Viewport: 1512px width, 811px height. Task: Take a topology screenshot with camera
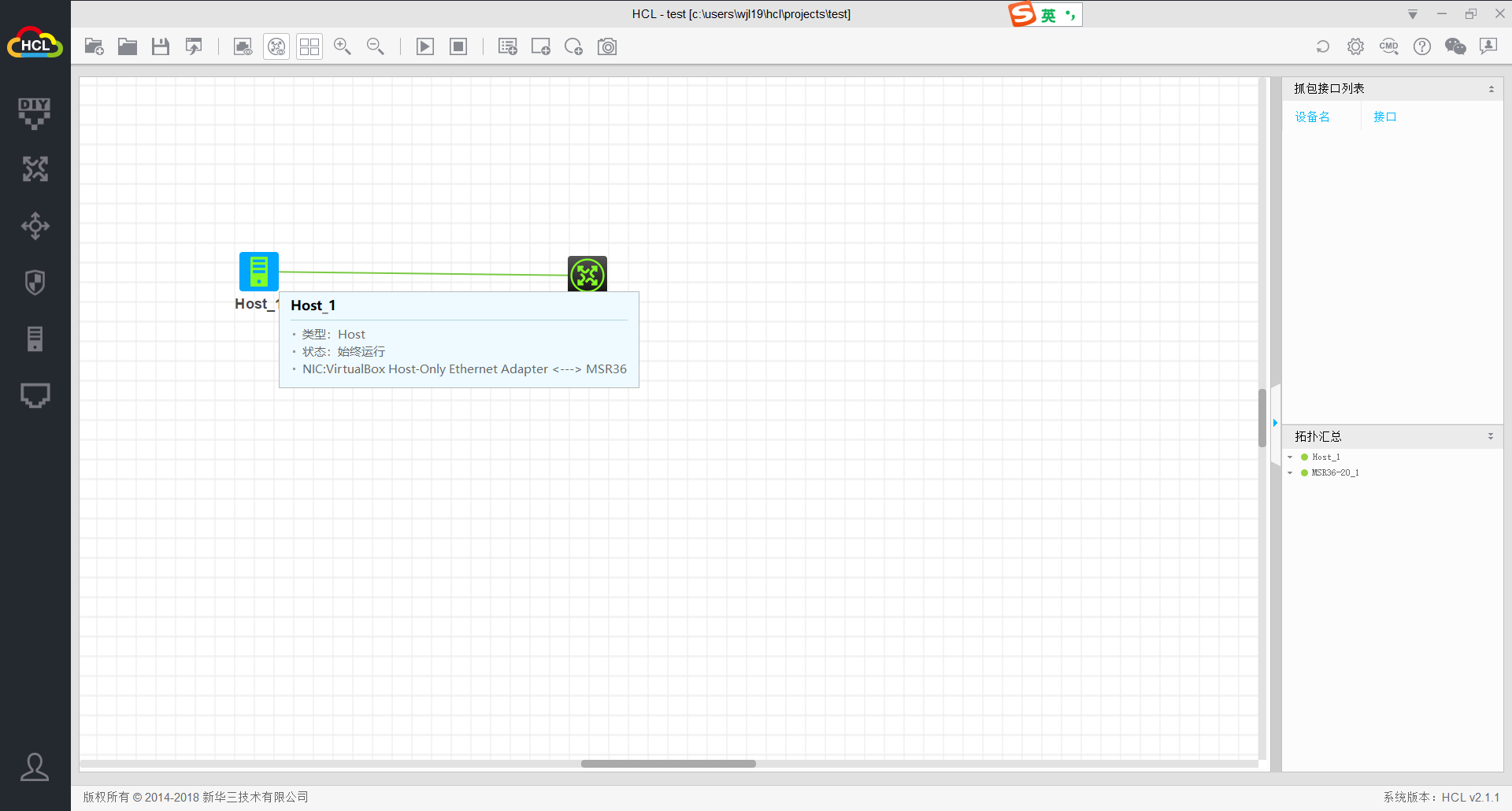click(607, 47)
